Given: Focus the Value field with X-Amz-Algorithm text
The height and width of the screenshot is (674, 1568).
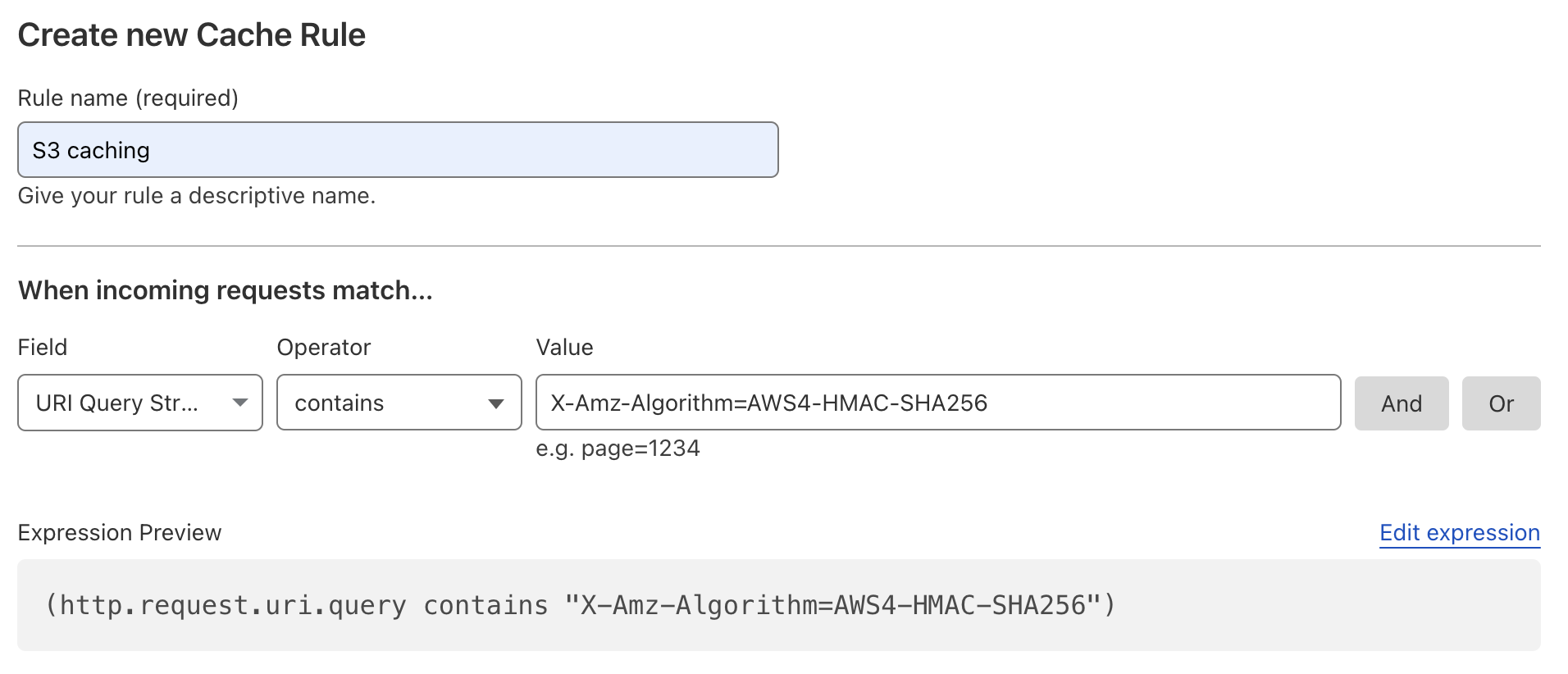Looking at the screenshot, I should click(937, 403).
